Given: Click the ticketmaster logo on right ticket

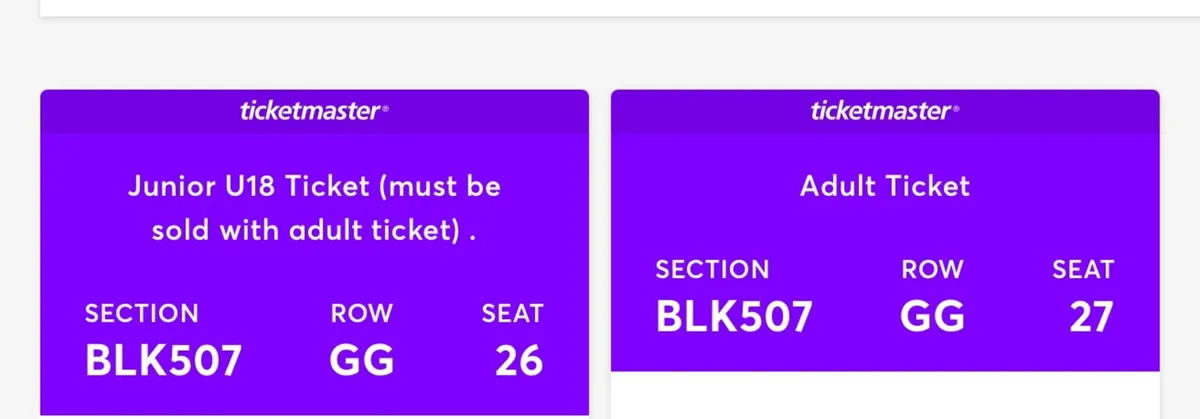Looking at the screenshot, I should pyautogui.click(x=884, y=112).
